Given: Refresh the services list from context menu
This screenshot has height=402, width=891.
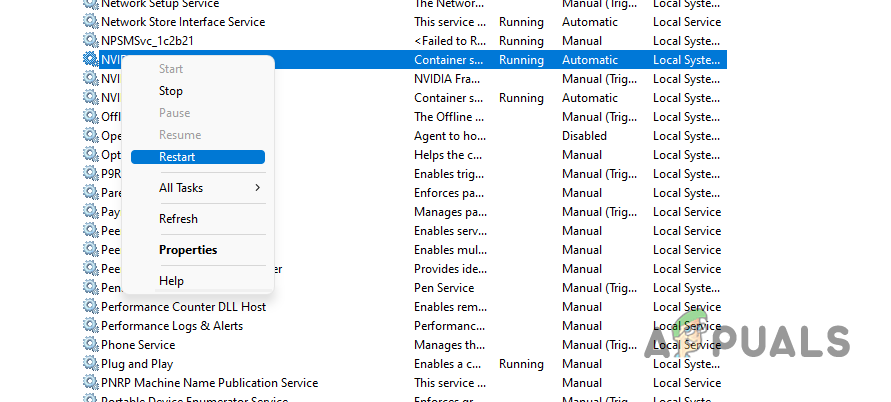Looking at the screenshot, I should click(178, 219).
